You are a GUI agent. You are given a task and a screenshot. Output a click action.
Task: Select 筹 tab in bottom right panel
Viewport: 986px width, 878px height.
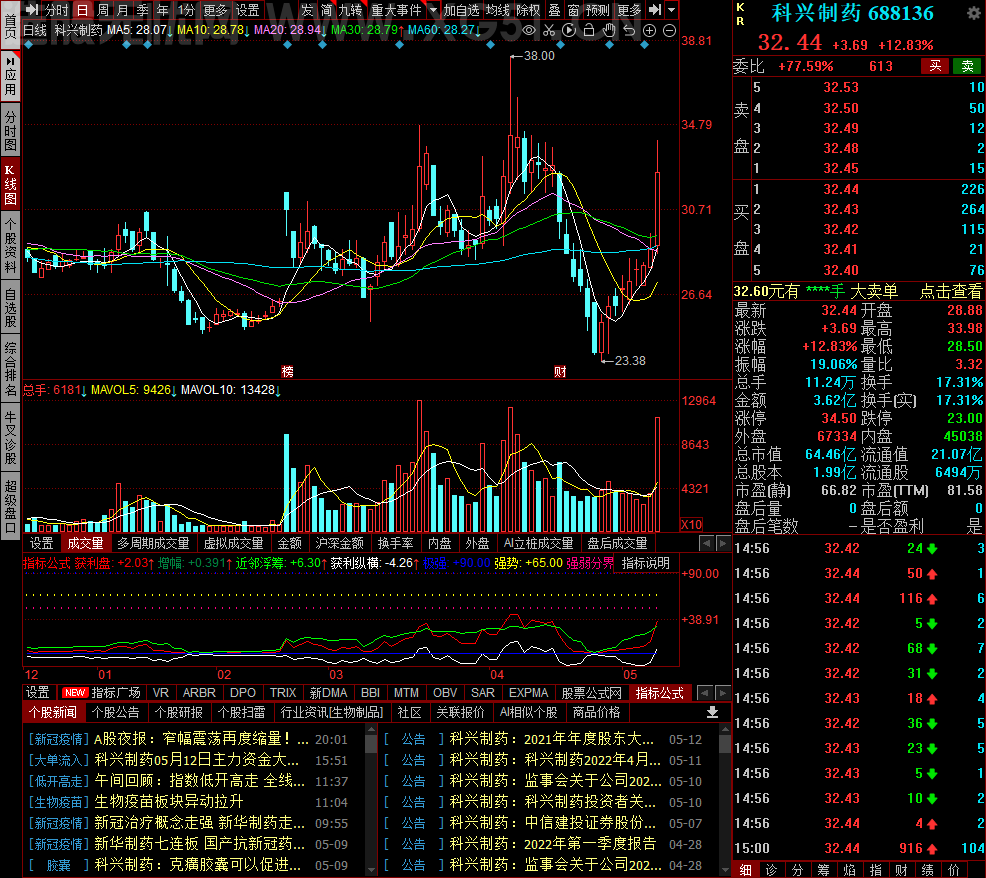pyautogui.click(x=823, y=870)
